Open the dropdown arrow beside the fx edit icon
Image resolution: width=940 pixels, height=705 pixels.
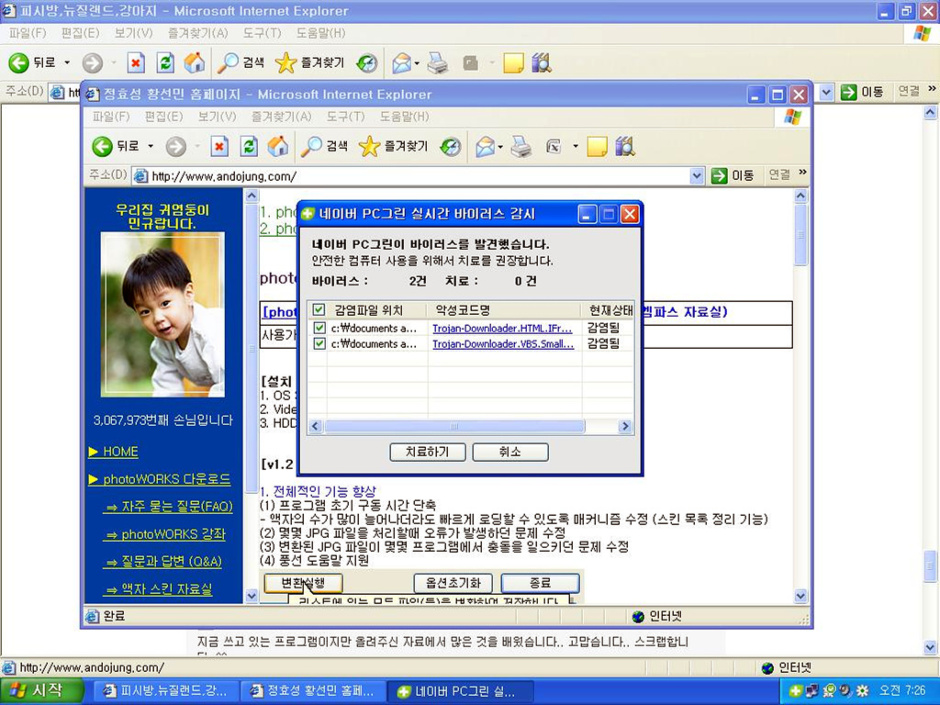(575, 146)
